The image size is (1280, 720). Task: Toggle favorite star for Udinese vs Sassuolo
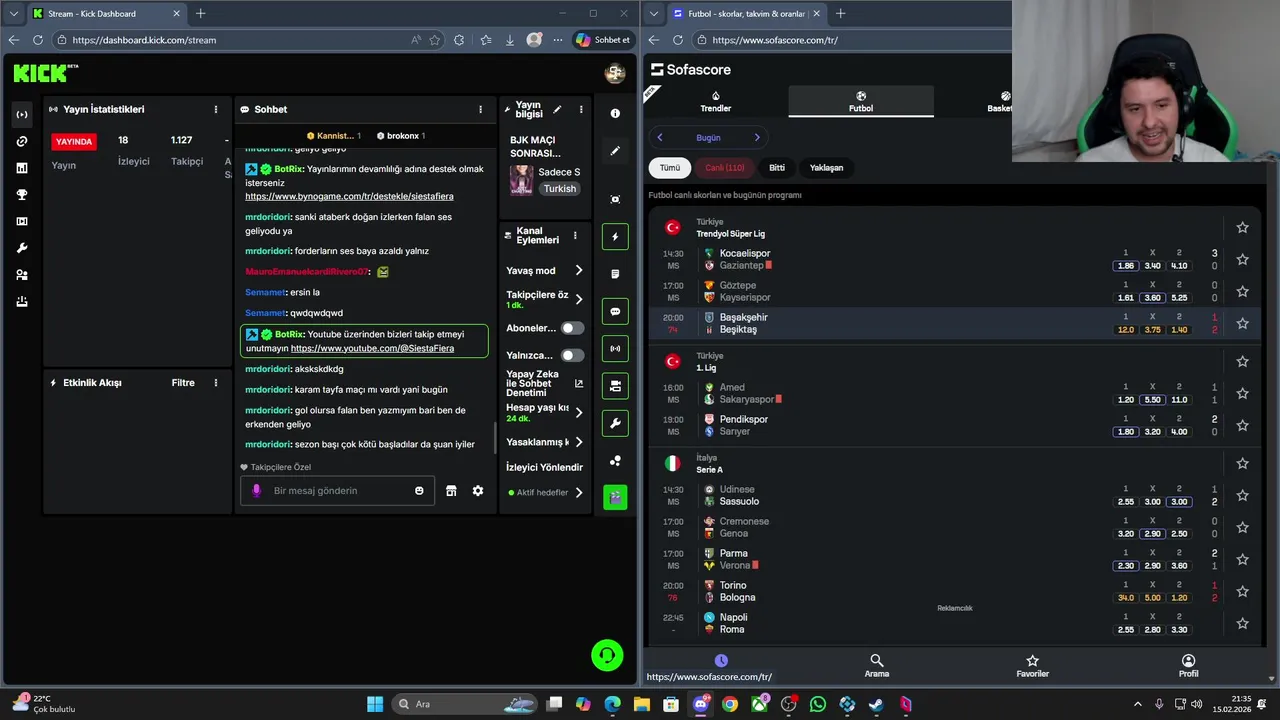click(x=1242, y=495)
